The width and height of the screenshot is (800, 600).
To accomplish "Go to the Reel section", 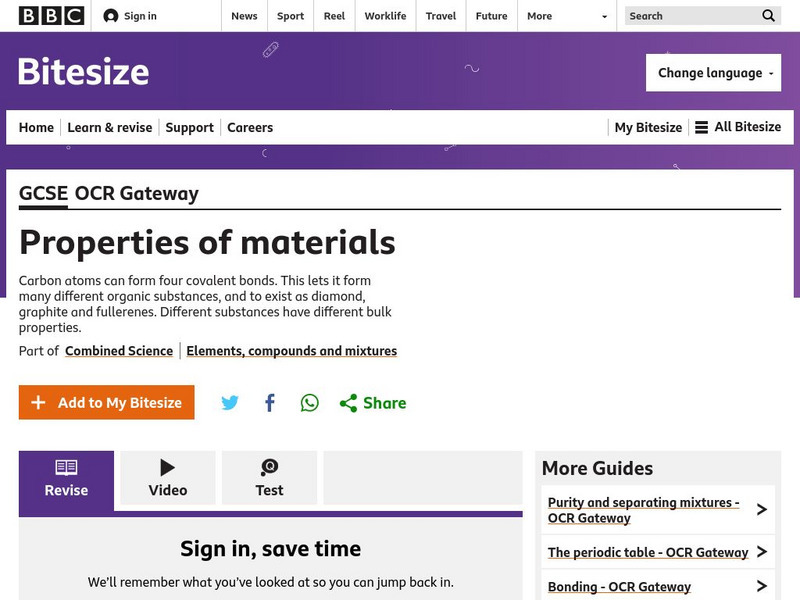I will [334, 16].
